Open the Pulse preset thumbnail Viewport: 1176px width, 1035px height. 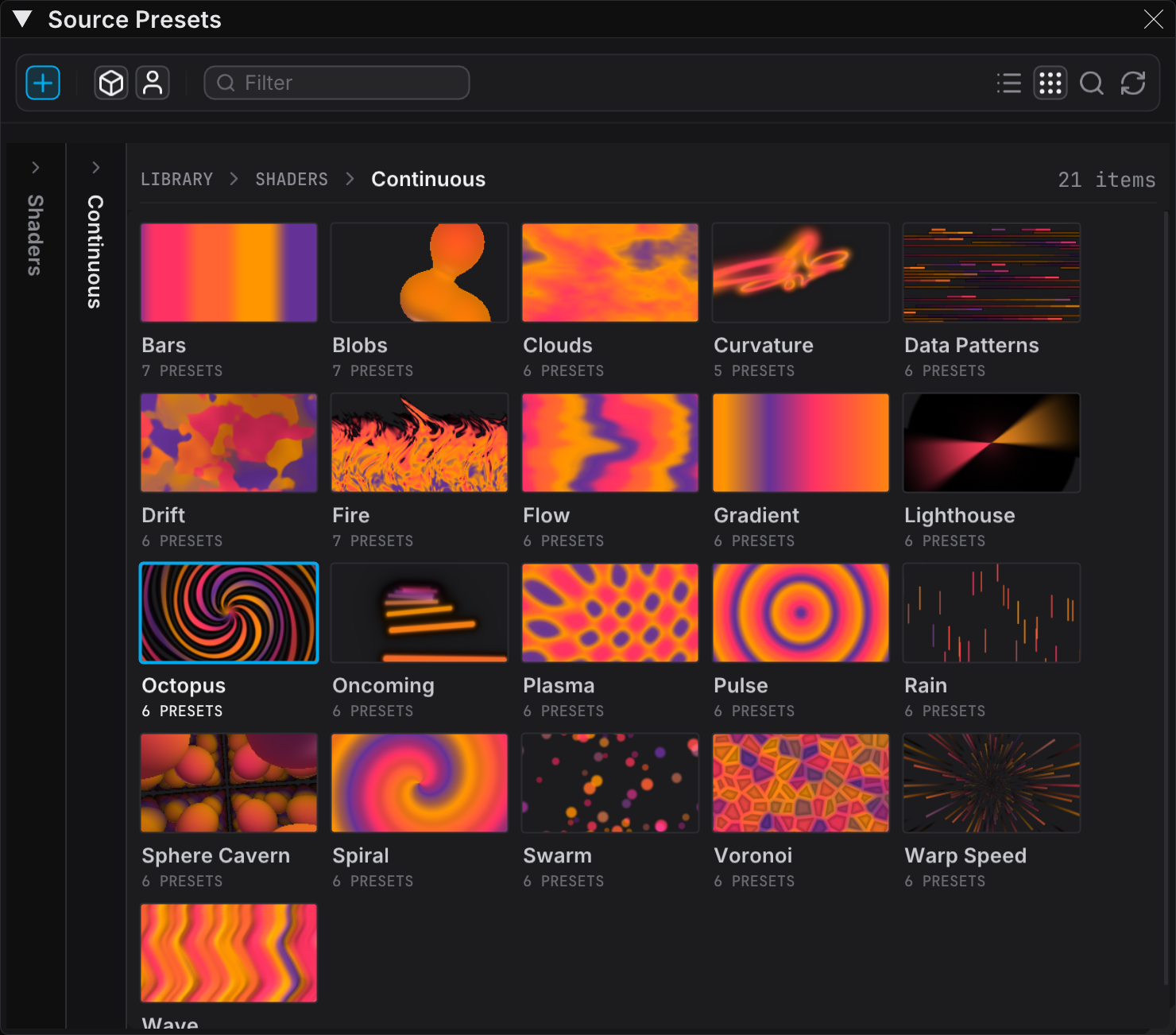point(801,613)
